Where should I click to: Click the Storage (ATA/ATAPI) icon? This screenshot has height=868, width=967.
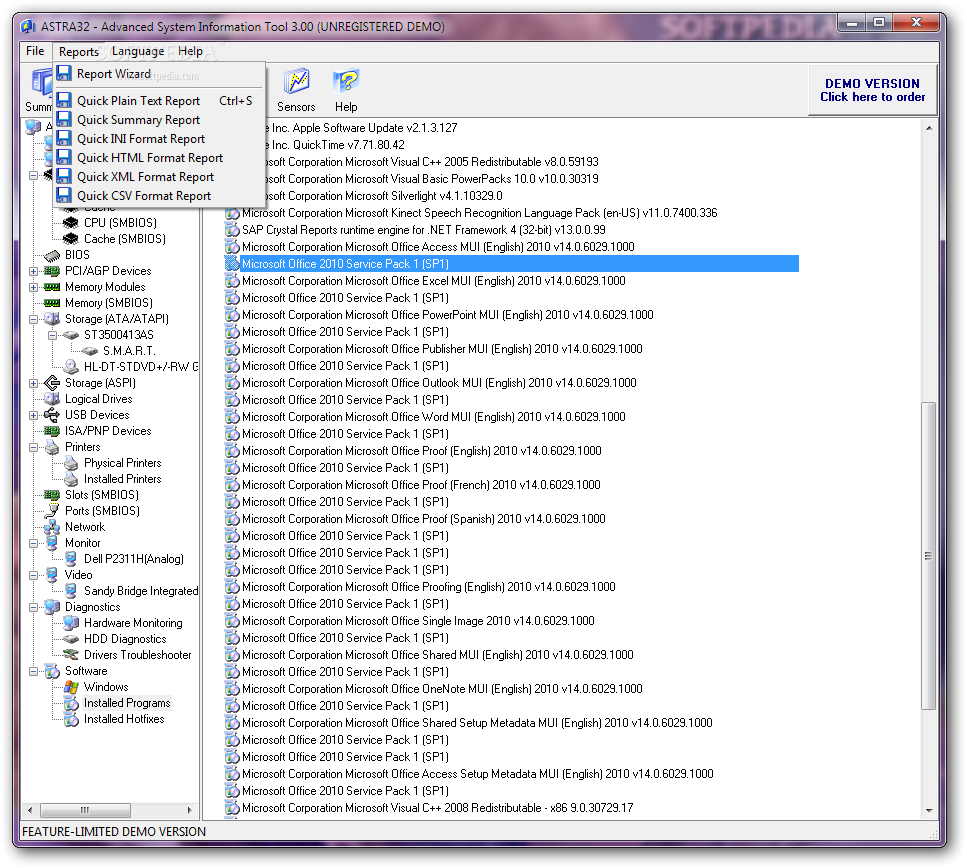point(52,319)
